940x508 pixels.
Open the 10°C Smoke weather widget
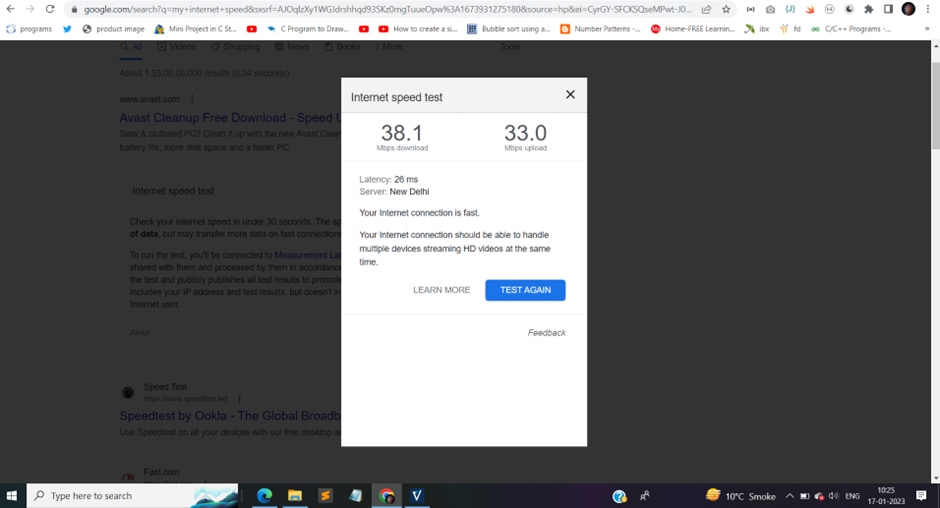741,495
